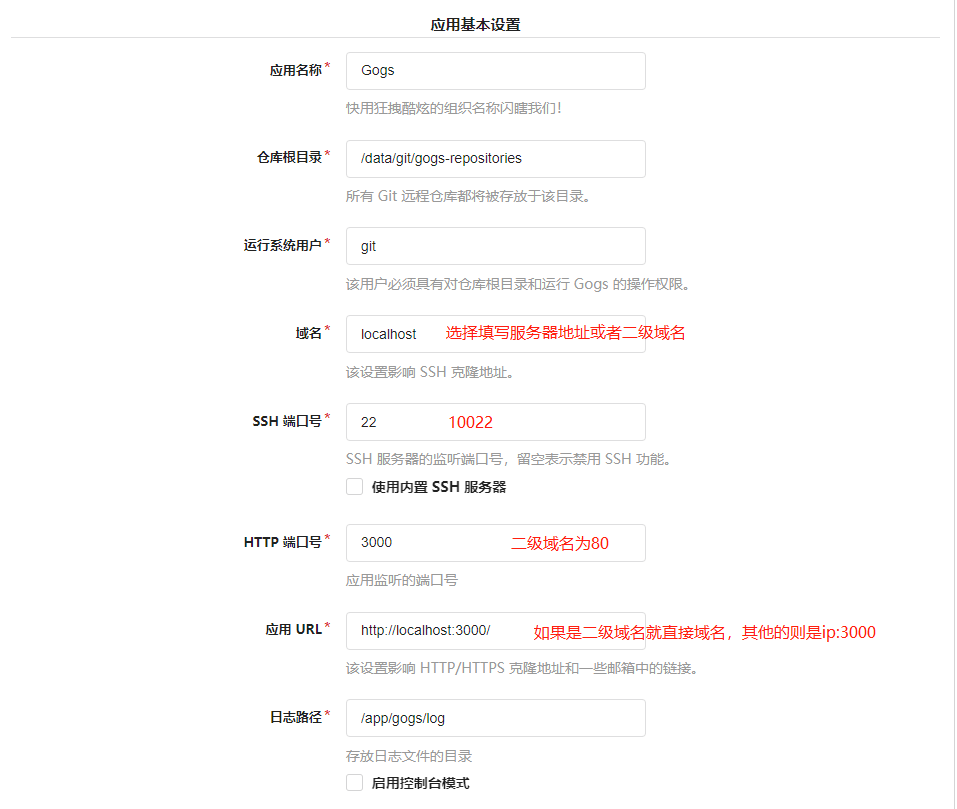
Task: Click the 应用 URL field
Action: [496, 631]
